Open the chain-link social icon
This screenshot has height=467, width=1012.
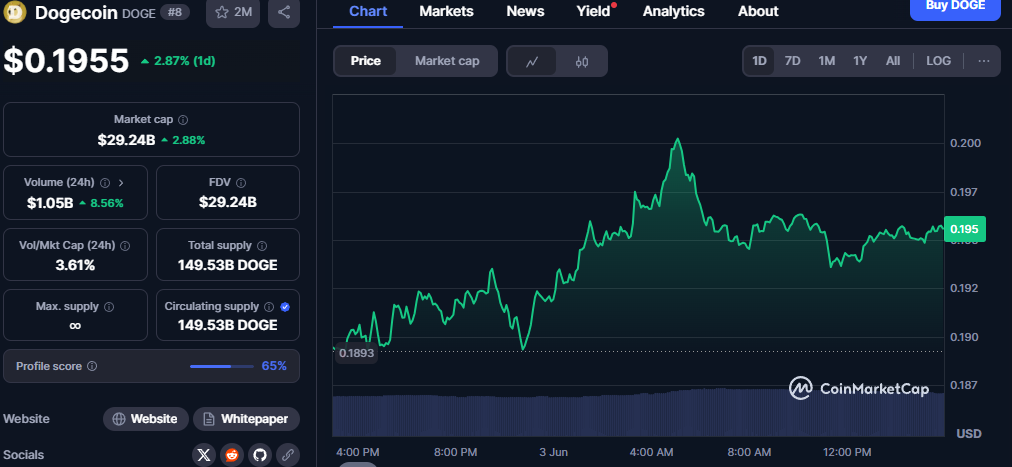[288, 455]
